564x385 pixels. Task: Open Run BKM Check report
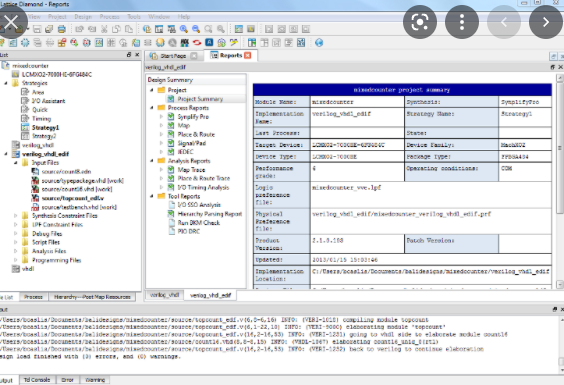pyautogui.click(x=199, y=223)
